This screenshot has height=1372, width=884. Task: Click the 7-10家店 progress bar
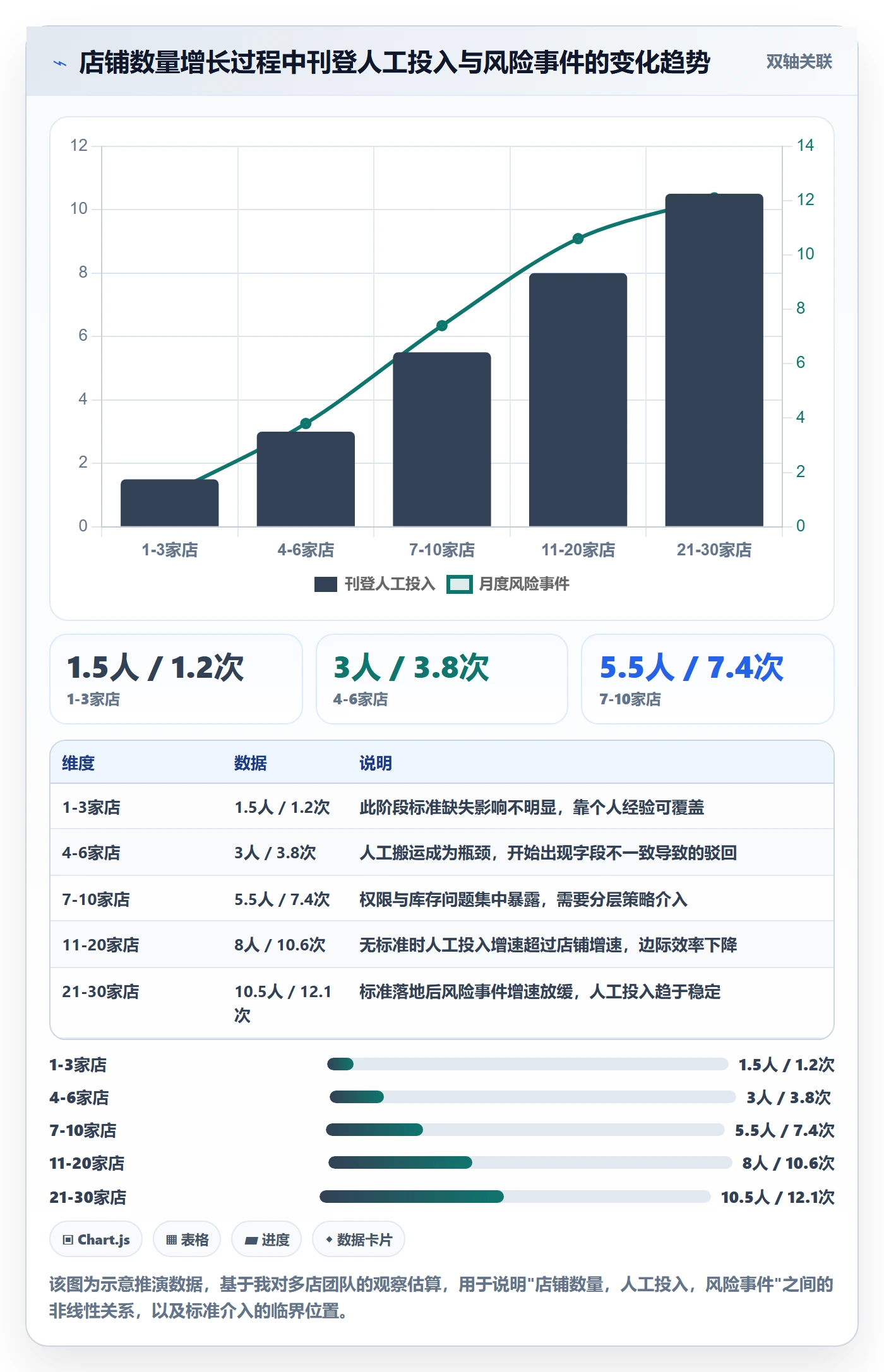click(525, 1130)
